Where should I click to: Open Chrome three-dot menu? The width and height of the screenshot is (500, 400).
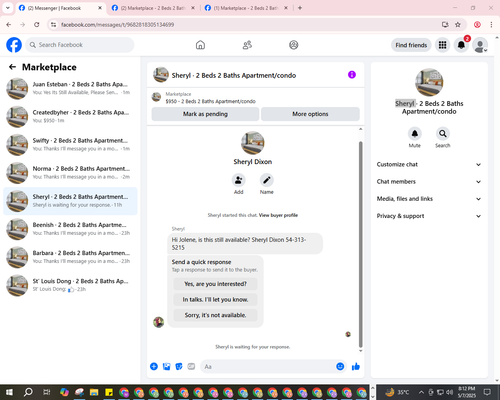click(491, 25)
